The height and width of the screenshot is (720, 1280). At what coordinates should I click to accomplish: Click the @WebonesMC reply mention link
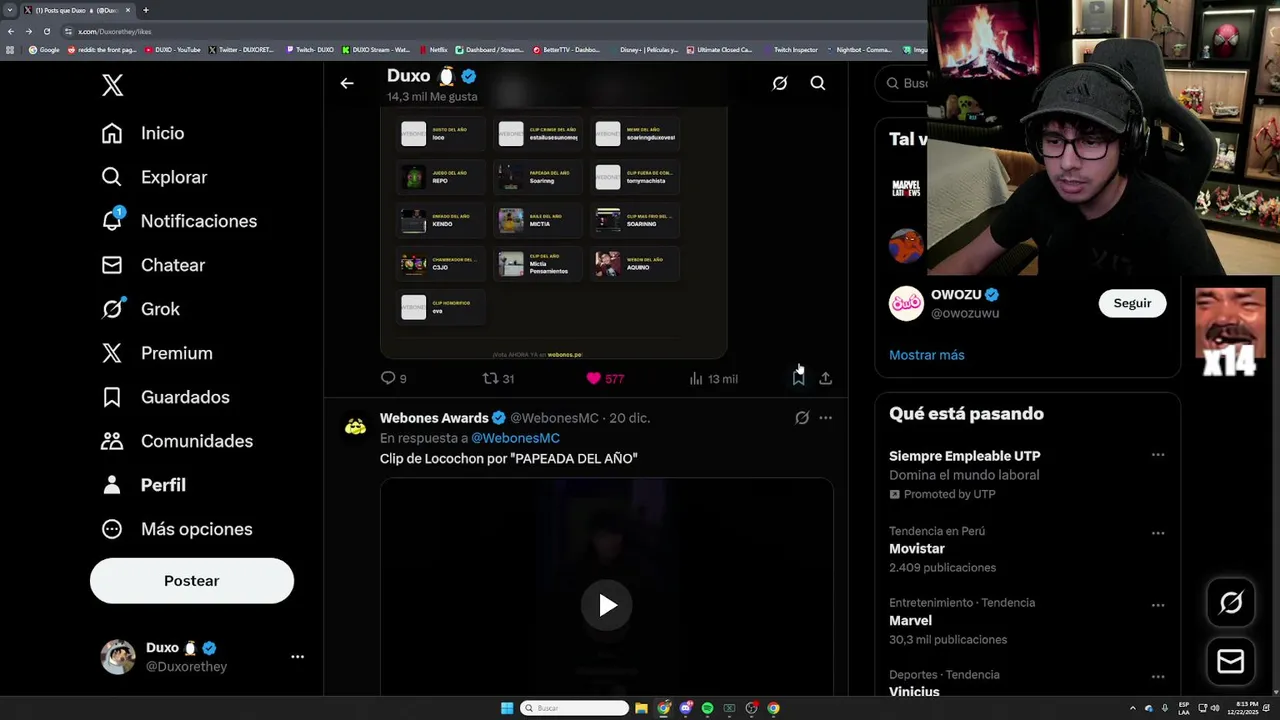coord(515,438)
